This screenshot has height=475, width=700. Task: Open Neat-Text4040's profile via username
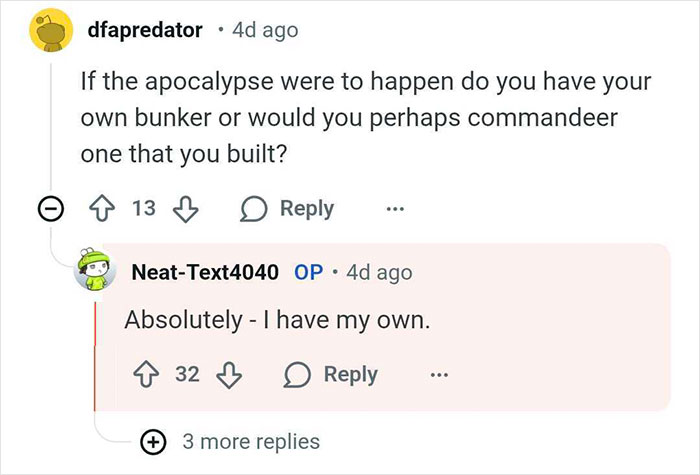(205, 272)
